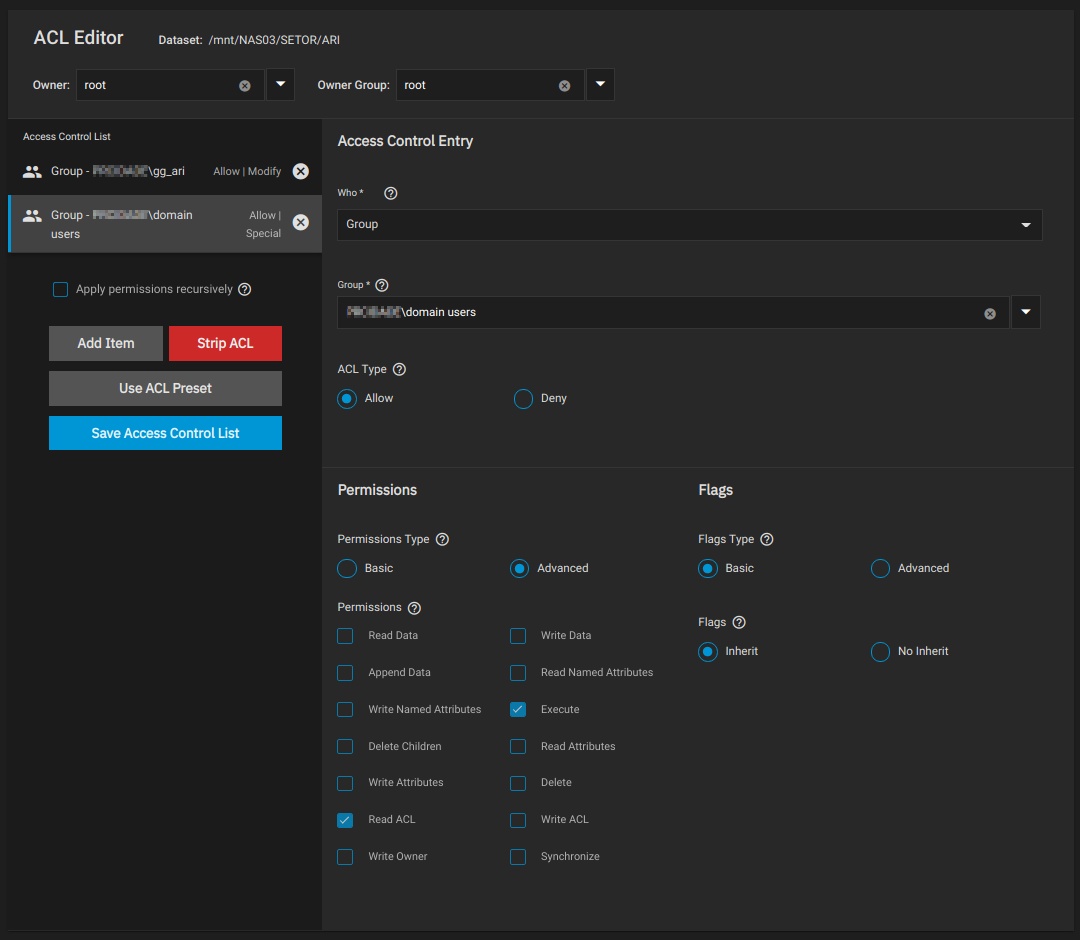Select the Allow ACL type
The height and width of the screenshot is (940, 1080).
pos(347,399)
